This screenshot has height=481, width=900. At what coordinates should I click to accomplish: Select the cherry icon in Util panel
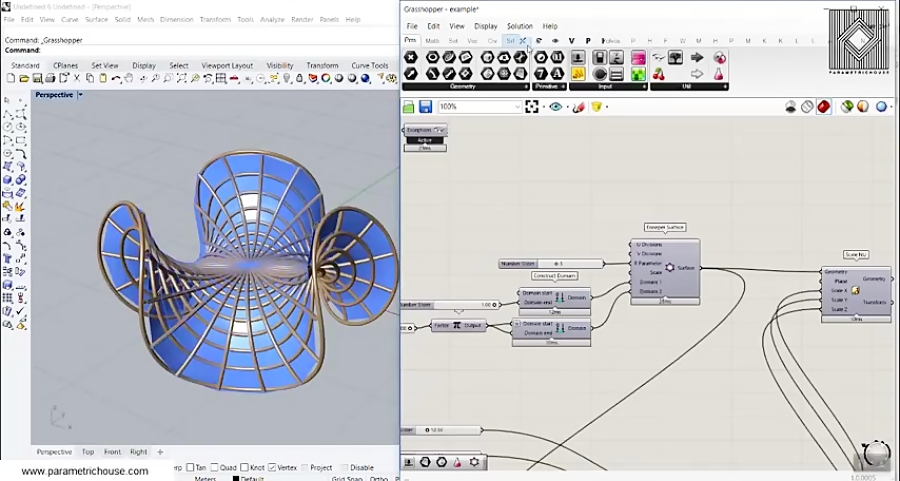click(x=659, y=74)
